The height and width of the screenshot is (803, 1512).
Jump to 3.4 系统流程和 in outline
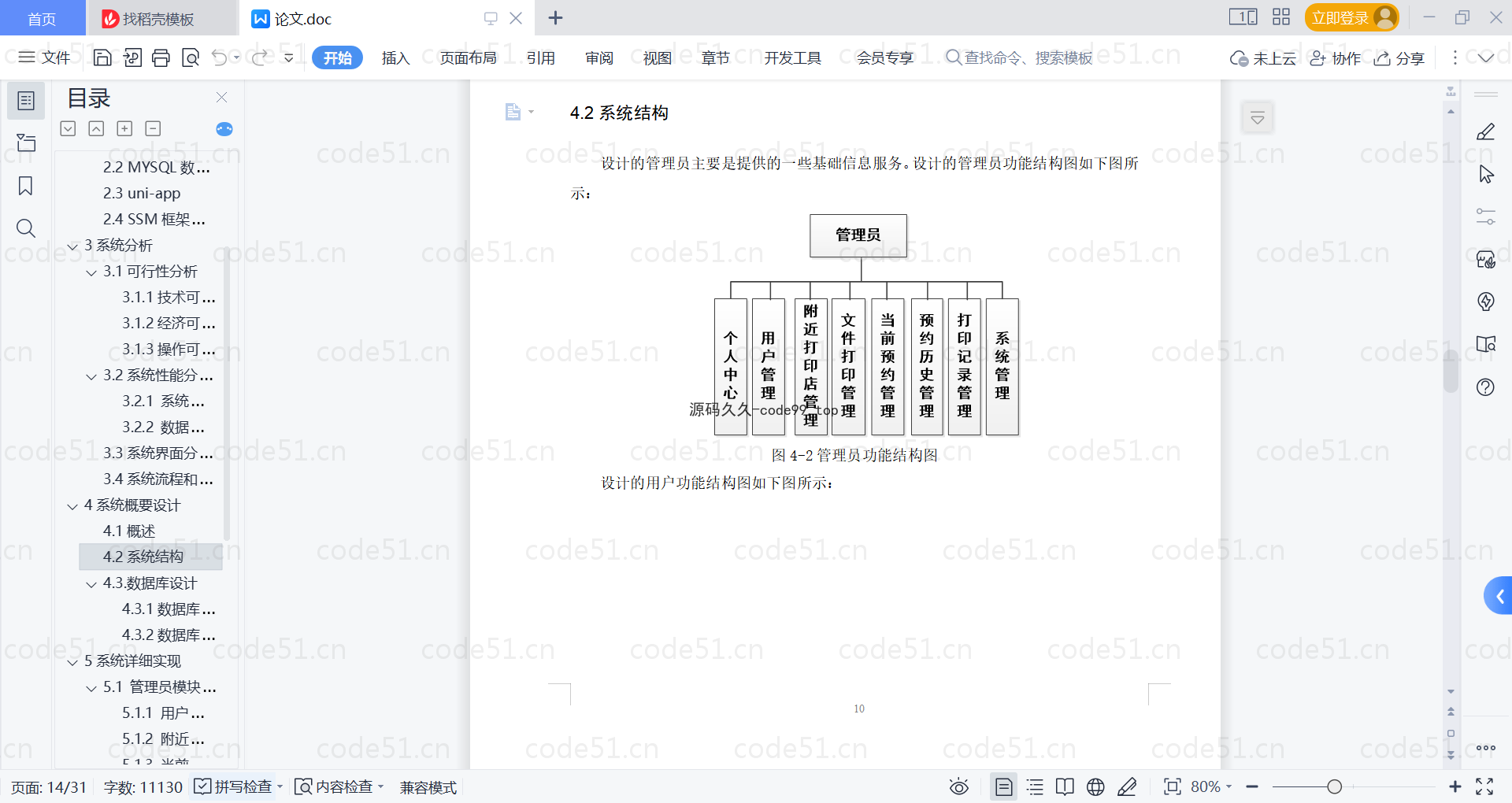(x=158, y=479)
